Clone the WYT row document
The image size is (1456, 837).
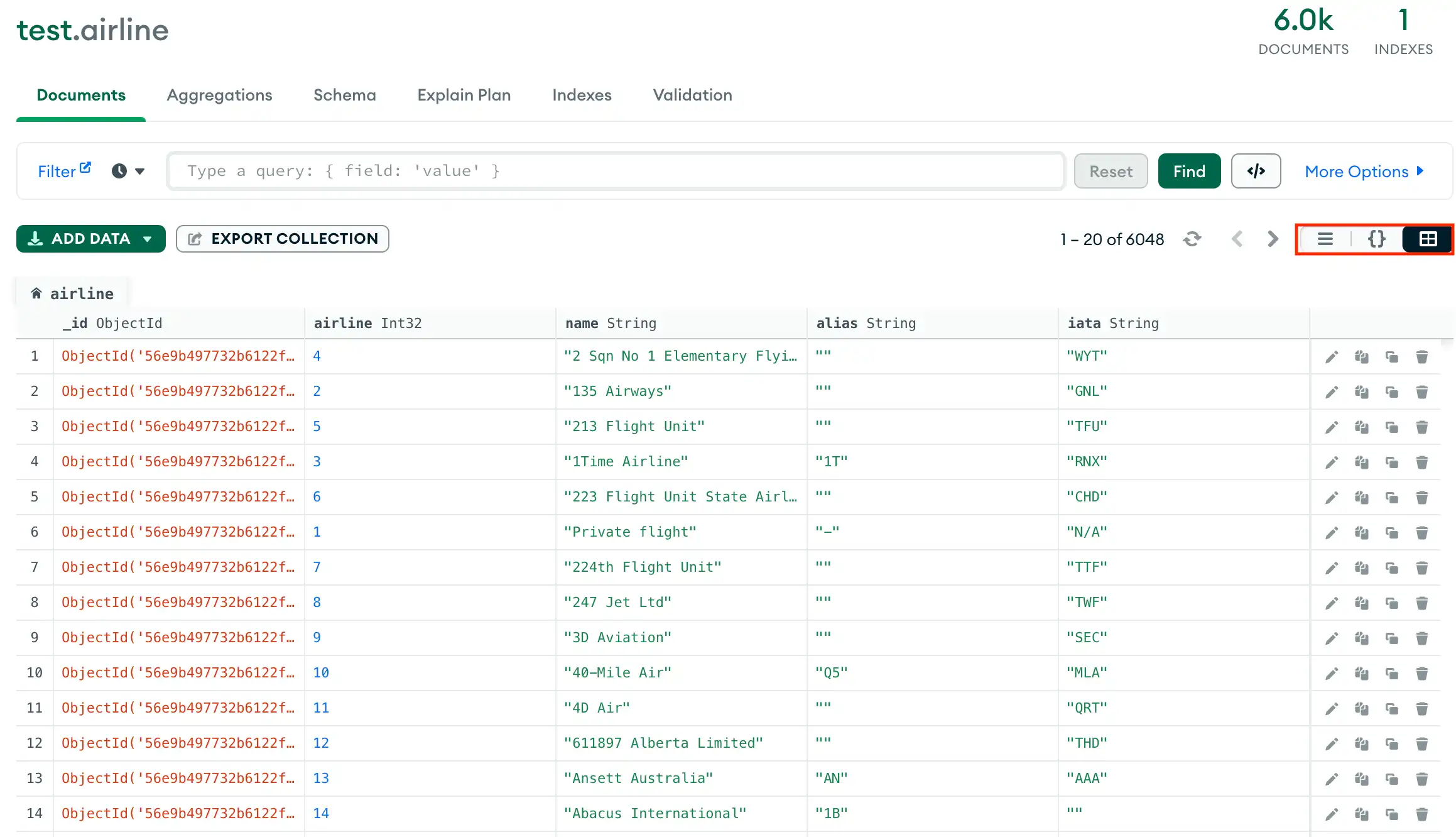click(x=1392, y=357)
